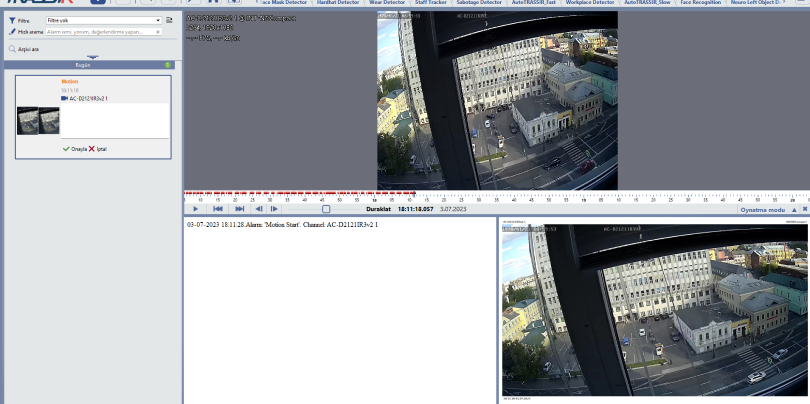Open the Filtre yok dropdown
This screenshot has height=404, width=810.
pos(104,21)
